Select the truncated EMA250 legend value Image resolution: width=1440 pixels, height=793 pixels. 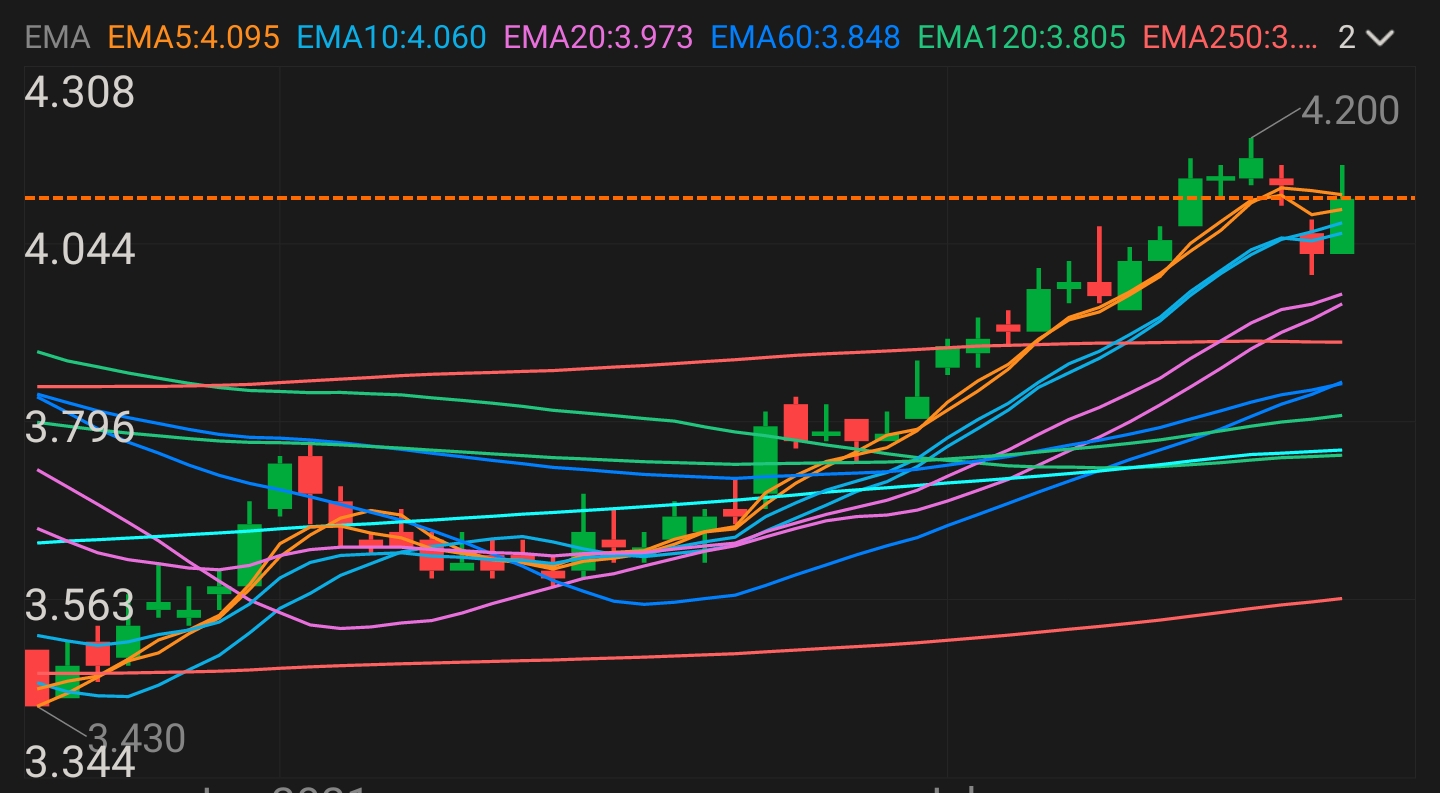click(1231, 38)
